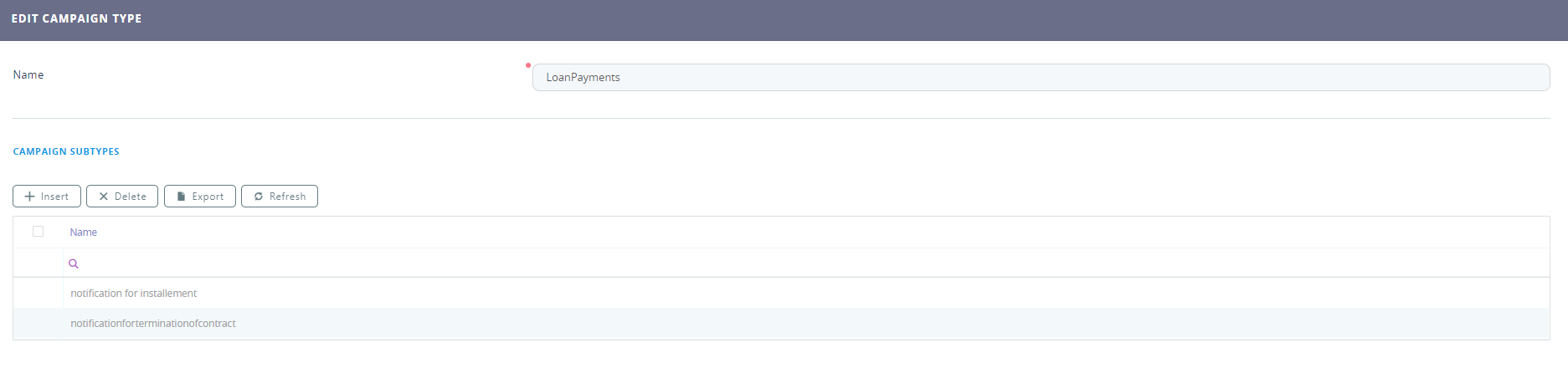Click the circular arrows Refresh icon
1568x368 pixels.
[259, 197]
